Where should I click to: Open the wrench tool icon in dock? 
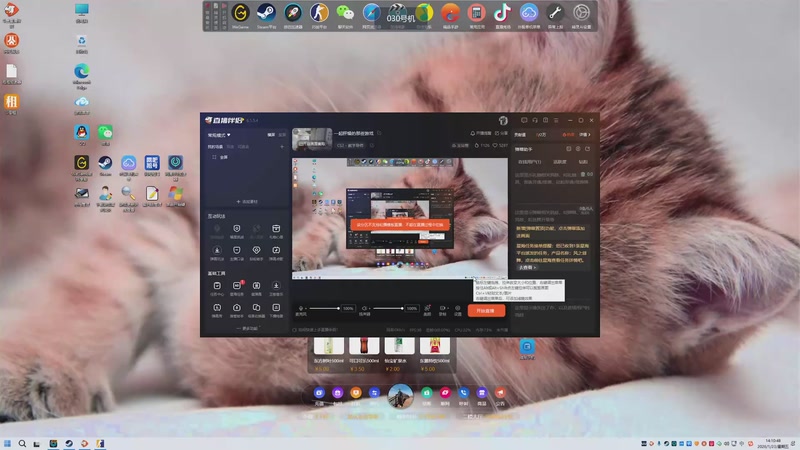555,13
